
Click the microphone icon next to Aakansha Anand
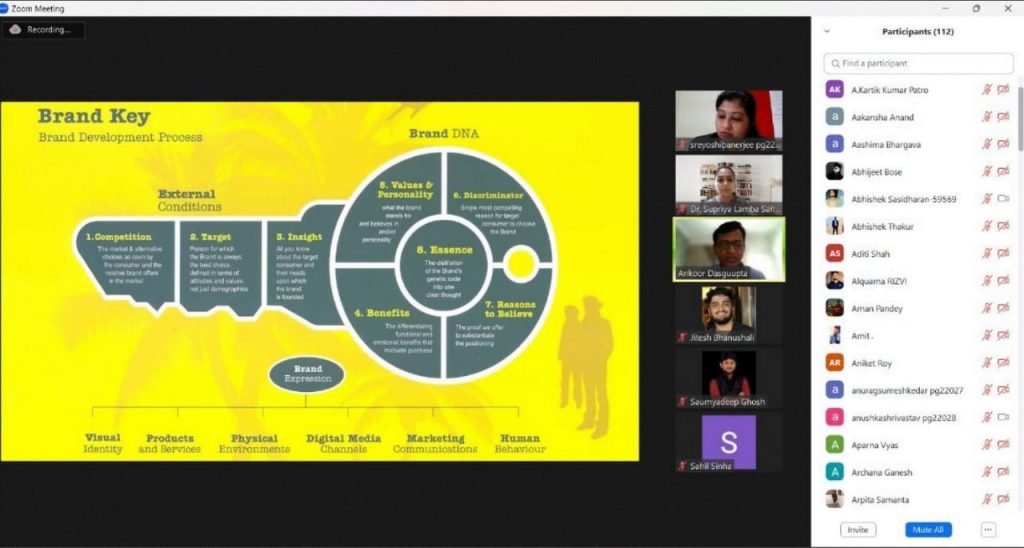pos(987,117)
